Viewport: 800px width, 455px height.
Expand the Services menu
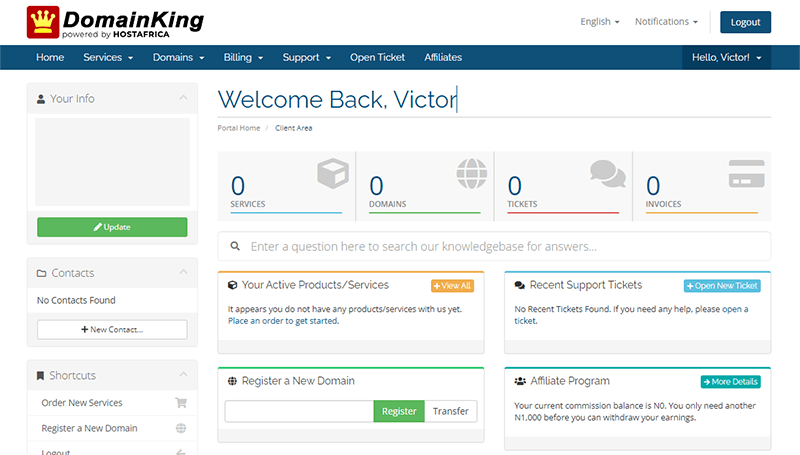click(x=108, y=57)
